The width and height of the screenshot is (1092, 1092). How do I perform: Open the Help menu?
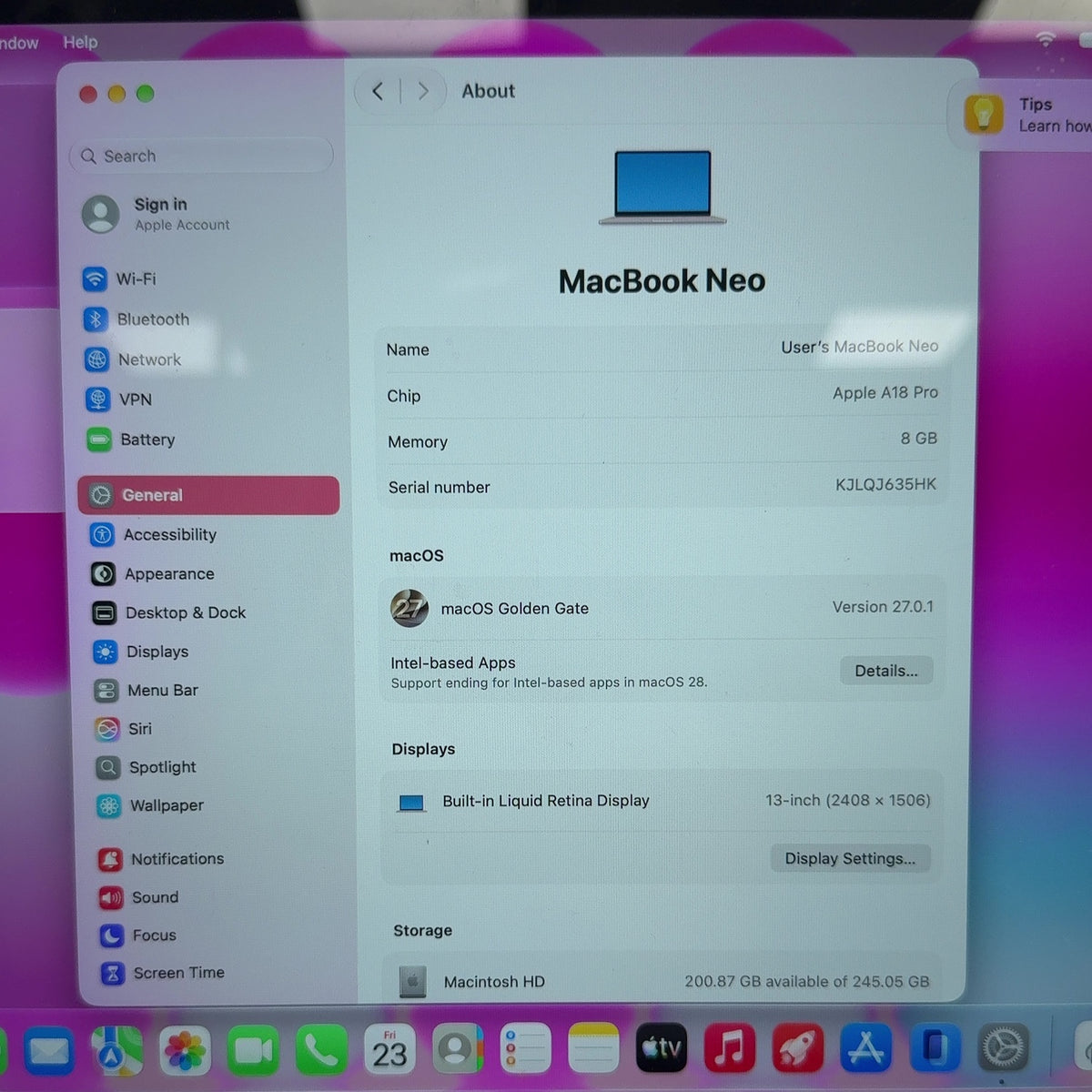(x=80, y=42)
